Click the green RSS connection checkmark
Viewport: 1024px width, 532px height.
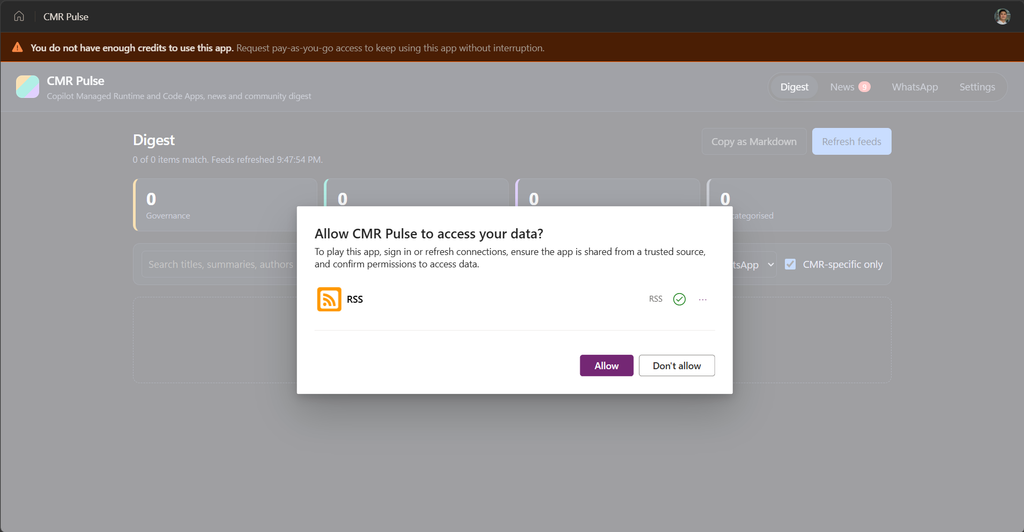tap(679, 299)
